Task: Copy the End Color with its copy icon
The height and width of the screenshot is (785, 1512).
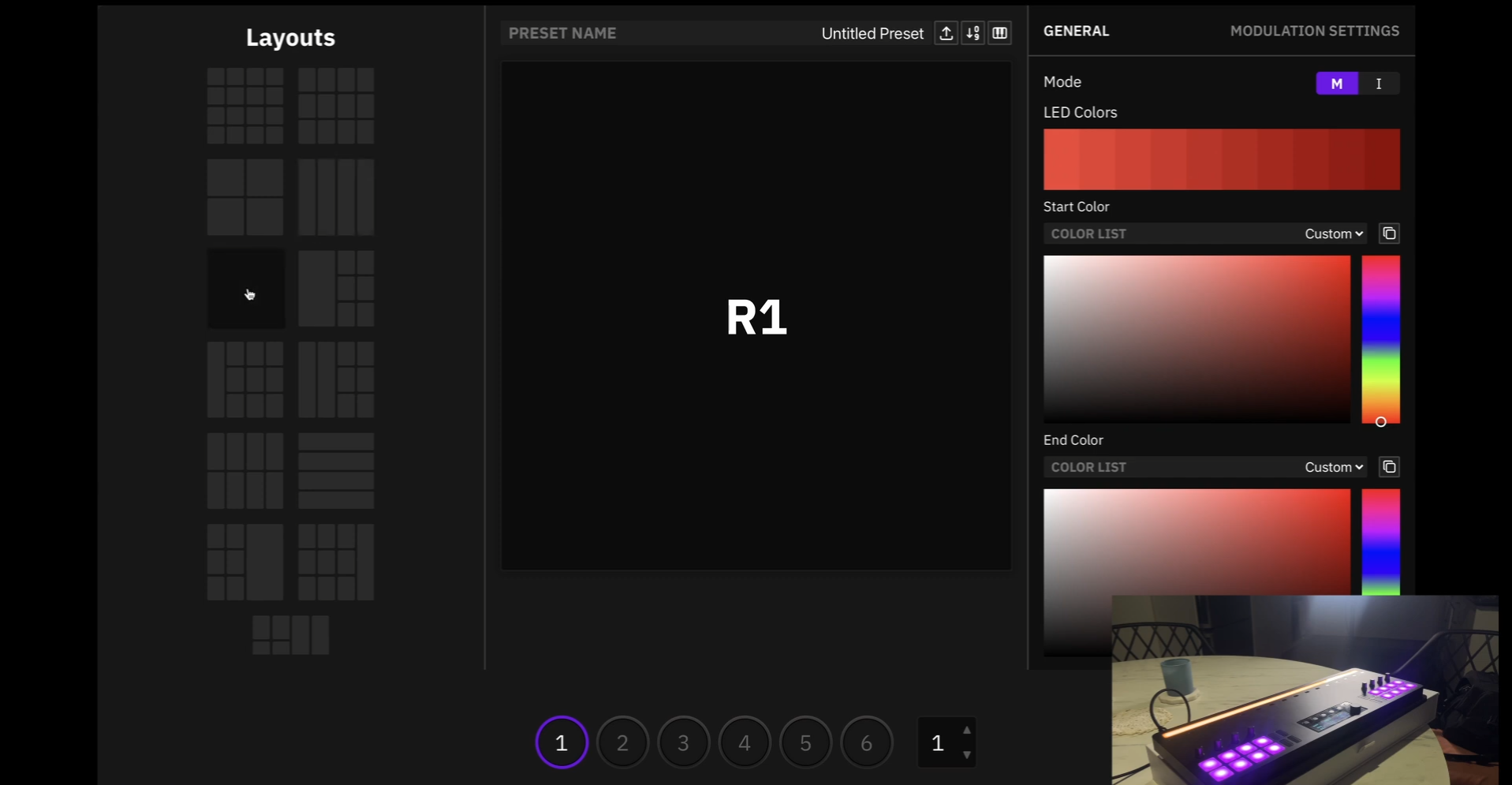Action: click(x=1389, y=467)
